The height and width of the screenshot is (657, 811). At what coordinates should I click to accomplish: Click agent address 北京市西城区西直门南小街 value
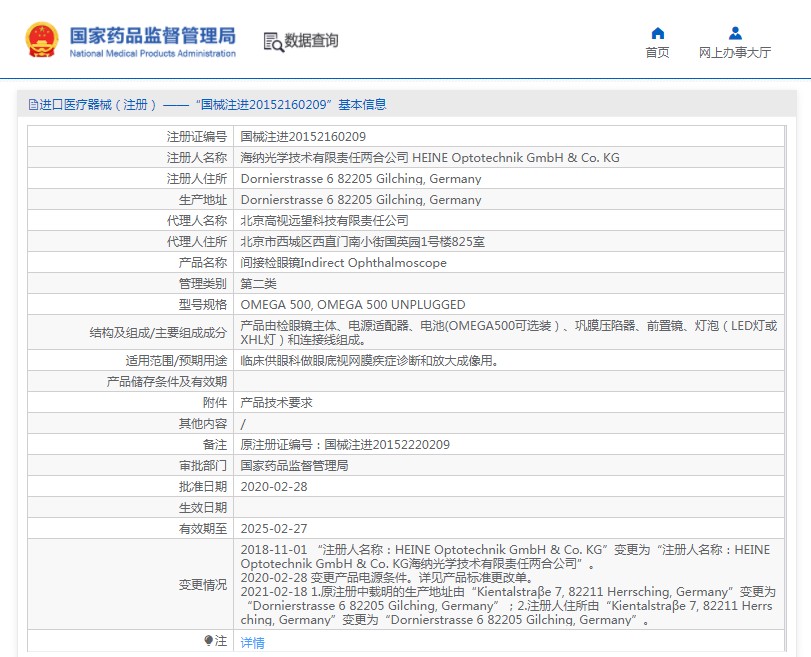click(x=363, y=242)
